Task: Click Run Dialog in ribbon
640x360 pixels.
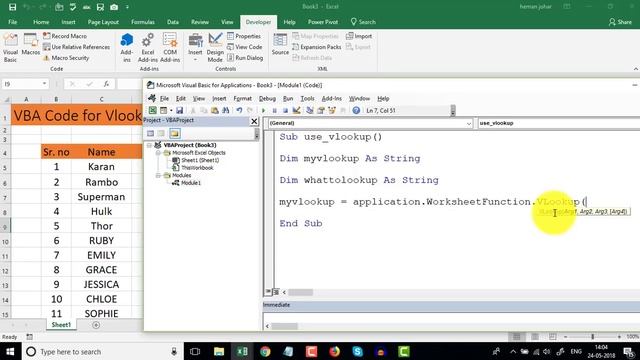Action: pos(245,58)
